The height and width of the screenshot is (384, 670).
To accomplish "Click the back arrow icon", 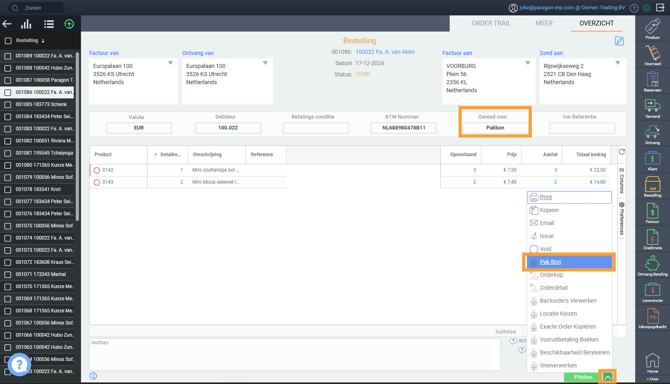I will tap(7, 24).
